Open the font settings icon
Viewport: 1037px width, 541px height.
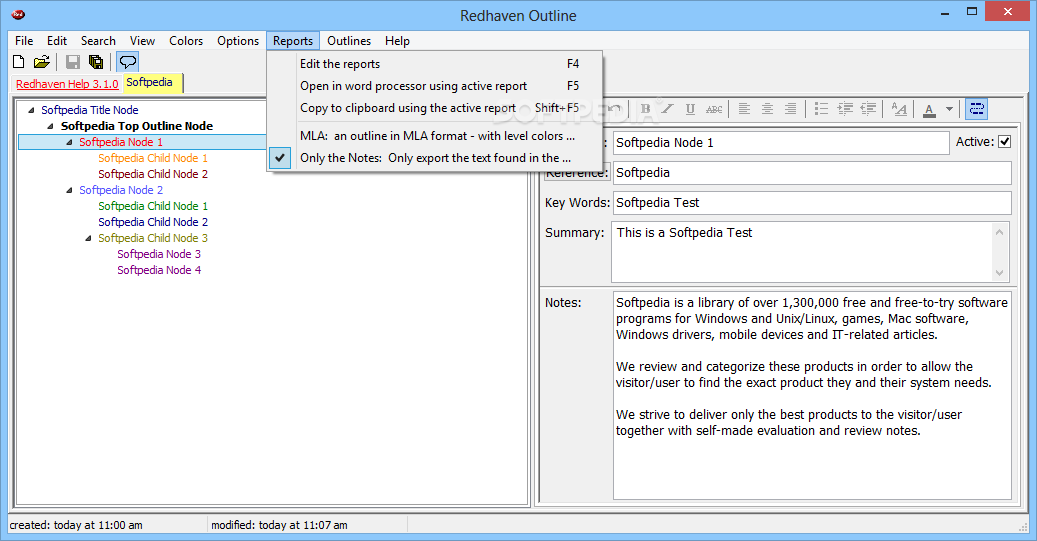click(899, 109)
